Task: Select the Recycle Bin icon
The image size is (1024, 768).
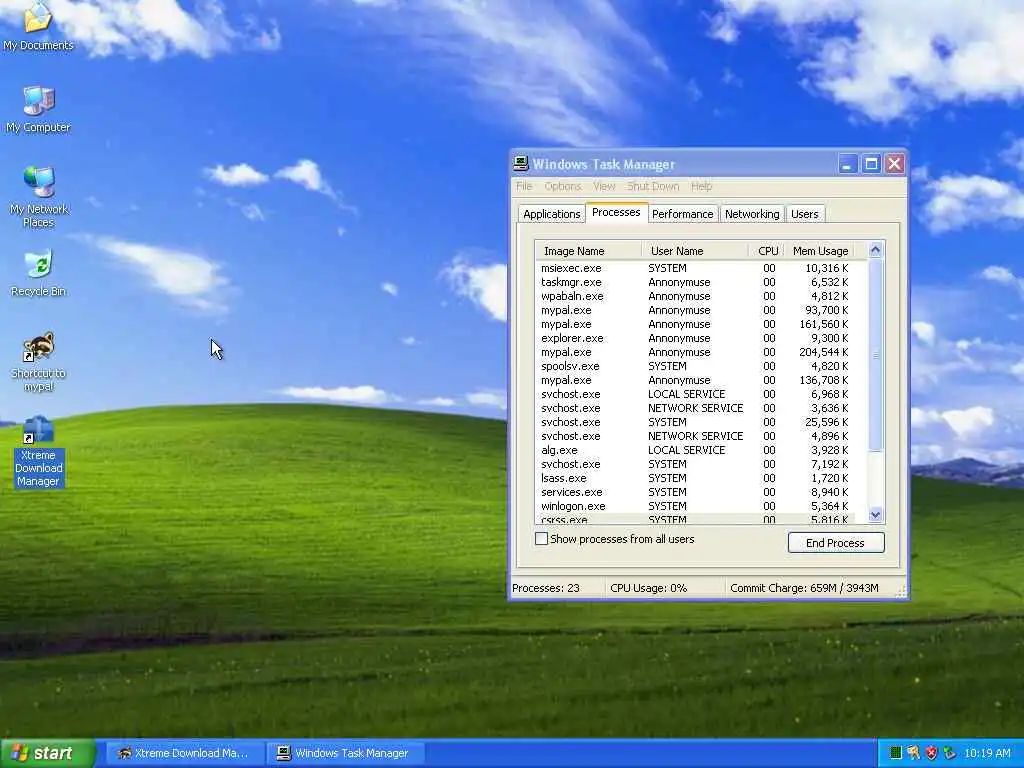Action: point(39,273)
